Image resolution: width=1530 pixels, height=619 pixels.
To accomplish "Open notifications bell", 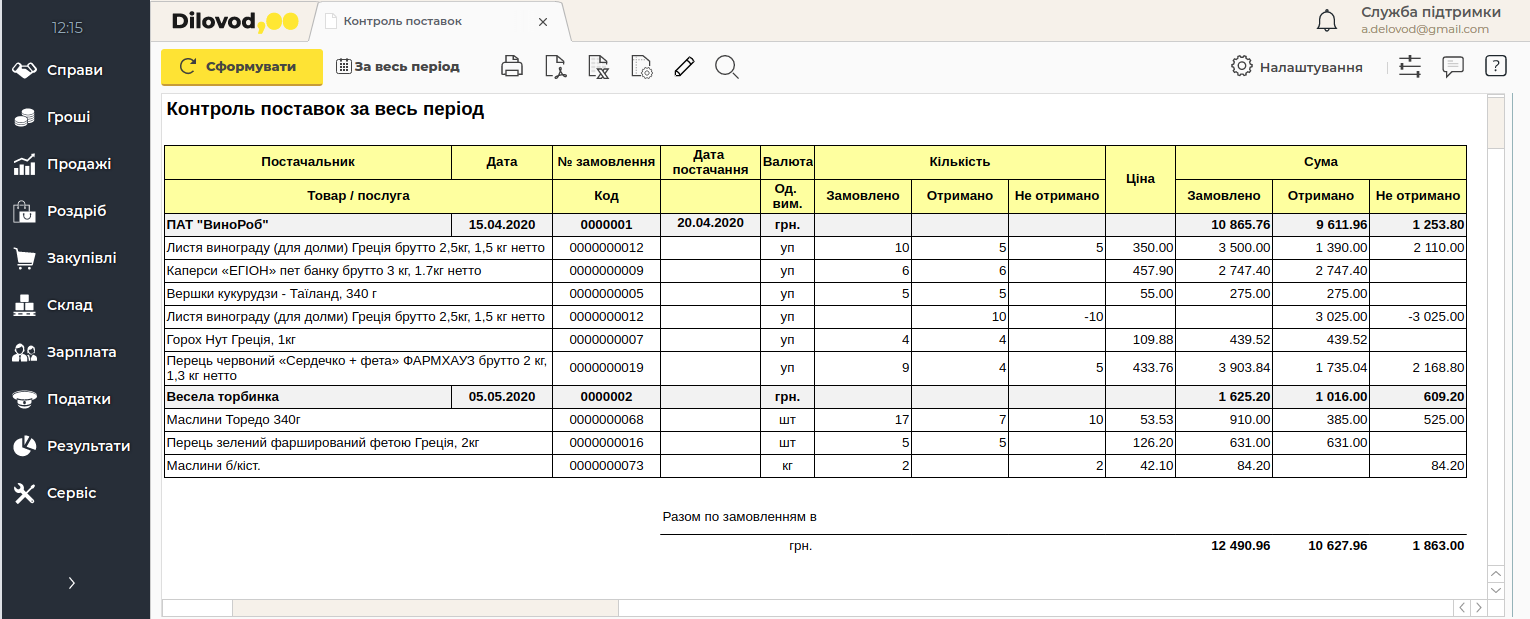I will coord(1327,21).
